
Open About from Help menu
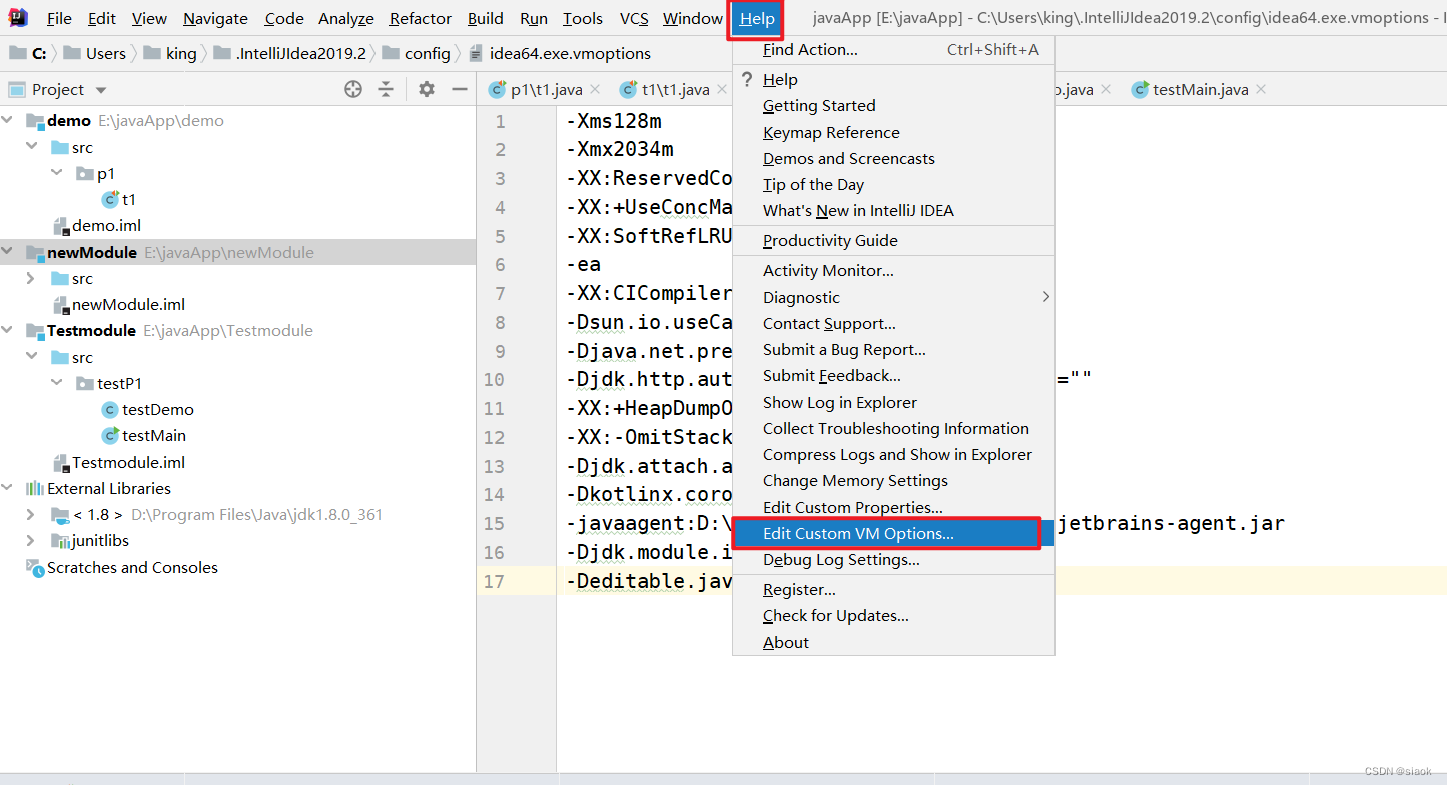[894, 642]
